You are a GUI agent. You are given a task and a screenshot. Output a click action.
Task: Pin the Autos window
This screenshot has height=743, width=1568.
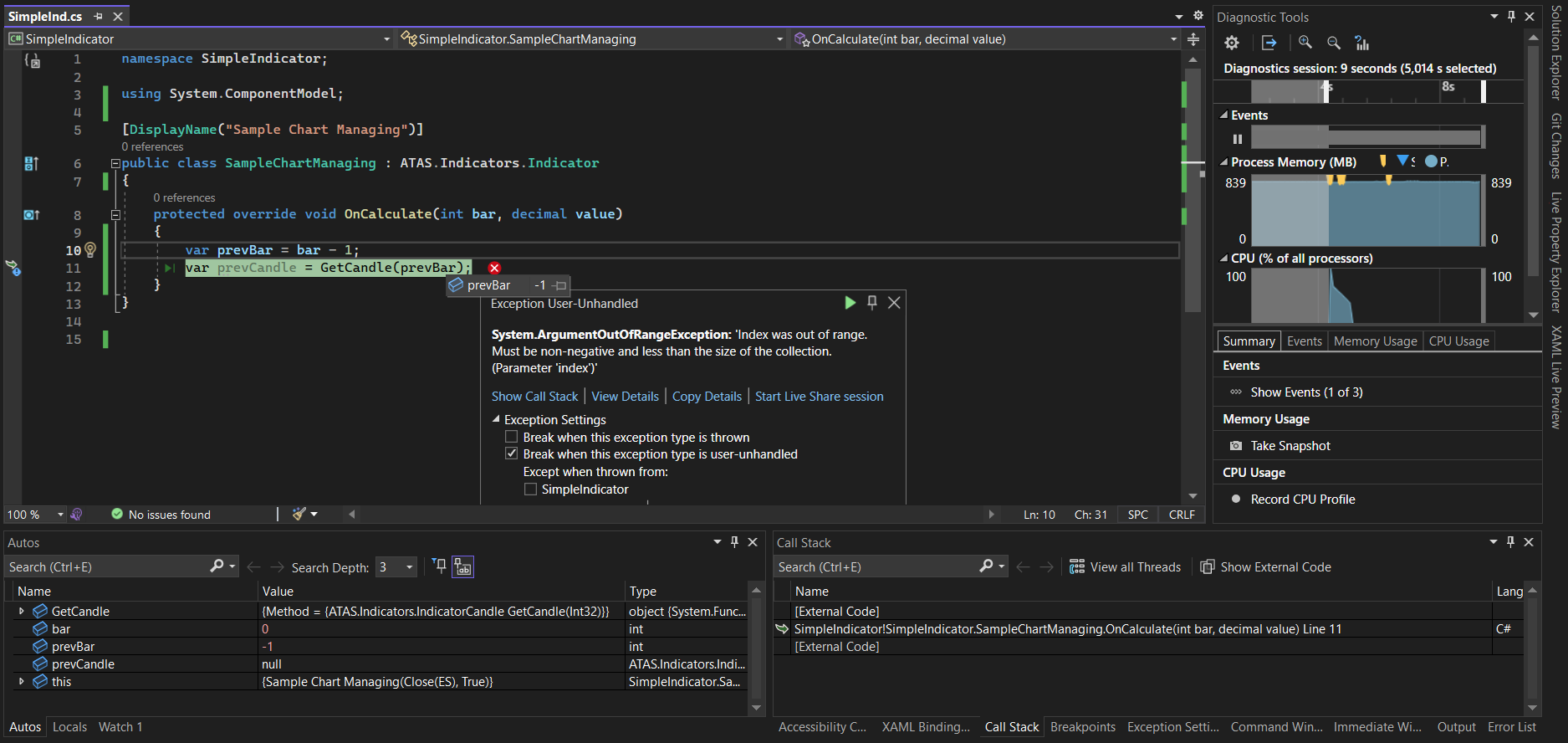click(734, 542)
